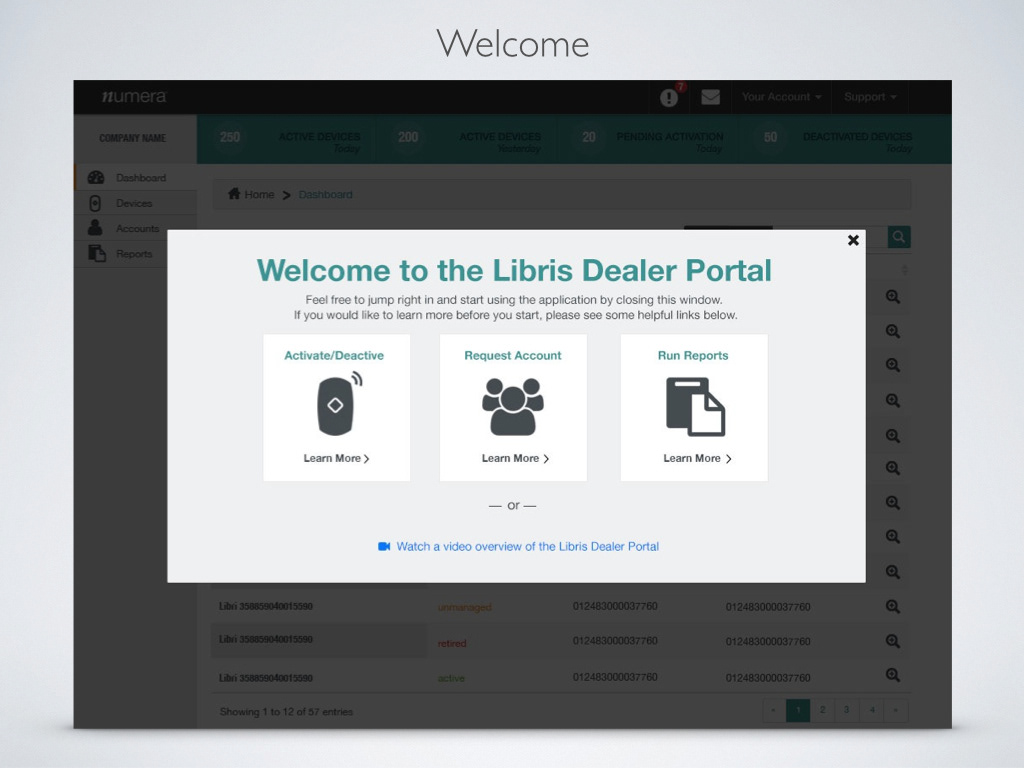Open the mail envelope icon

click(x=711, y=97)
